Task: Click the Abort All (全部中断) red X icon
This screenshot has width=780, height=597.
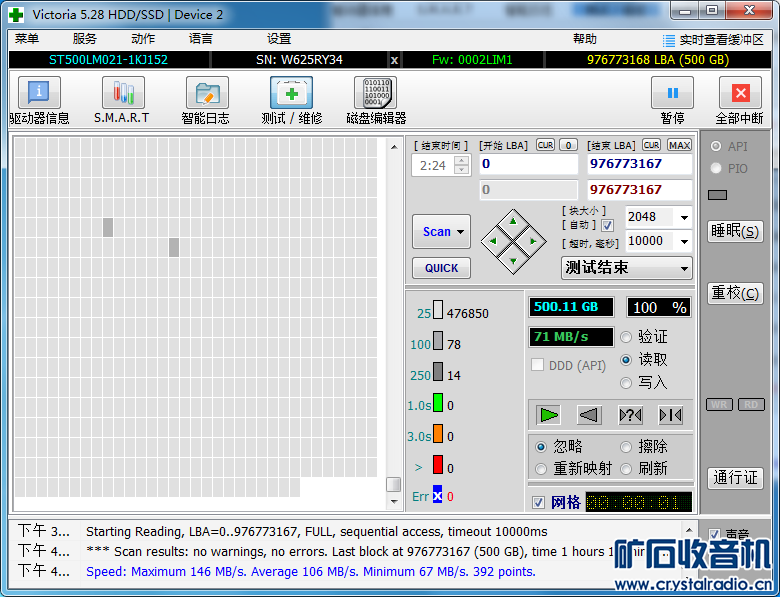Action: tap(740, 93)
